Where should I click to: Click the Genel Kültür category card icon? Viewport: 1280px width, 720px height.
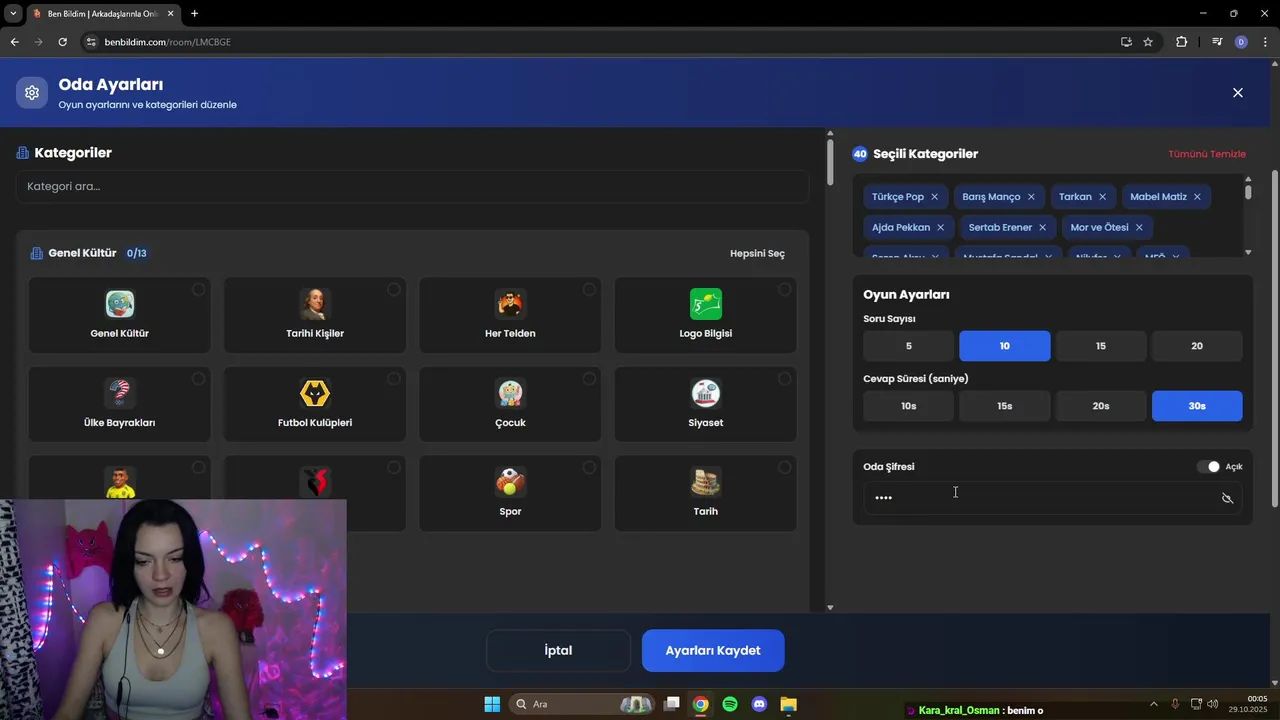(x=120, y=304)
